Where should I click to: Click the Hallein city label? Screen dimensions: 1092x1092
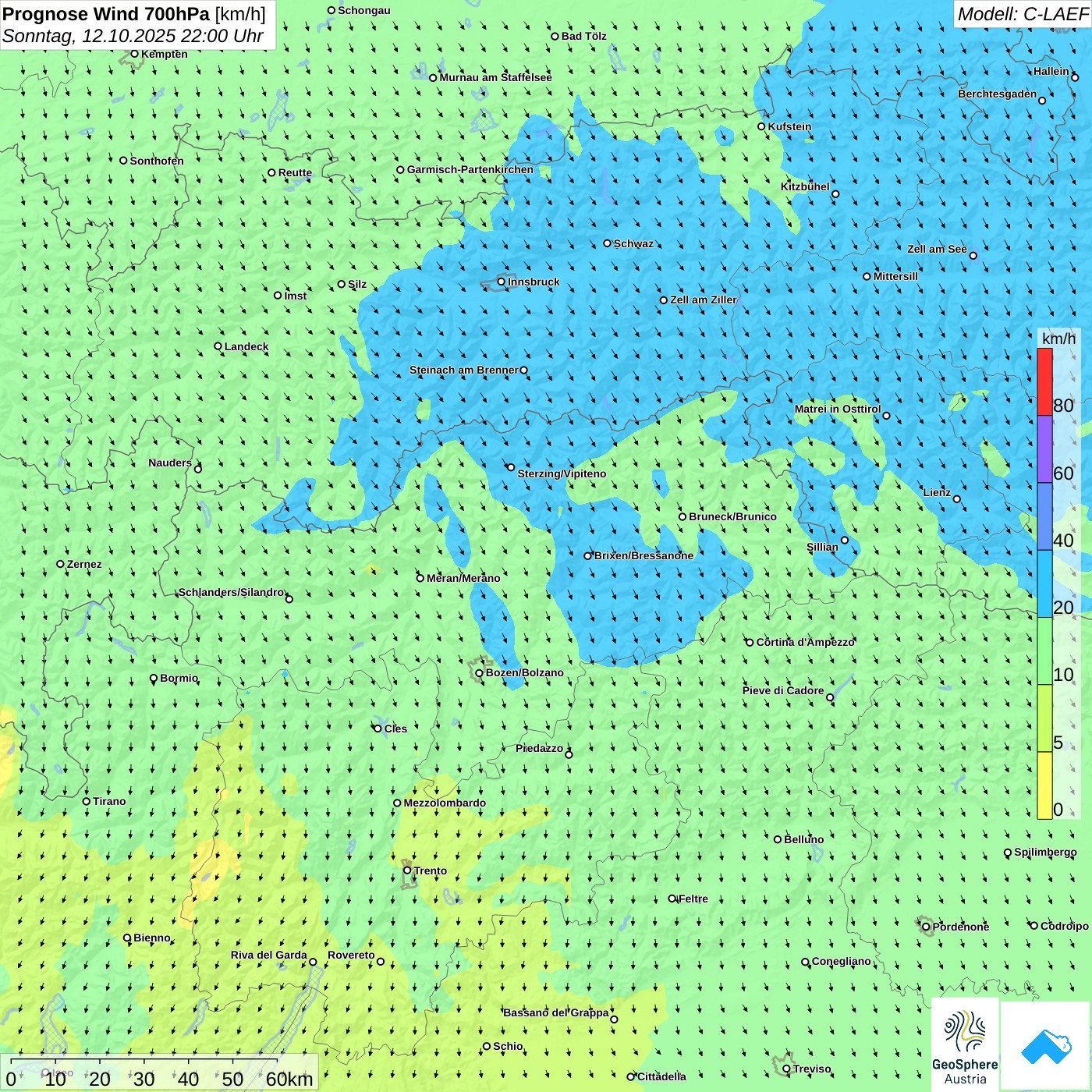1051,71
